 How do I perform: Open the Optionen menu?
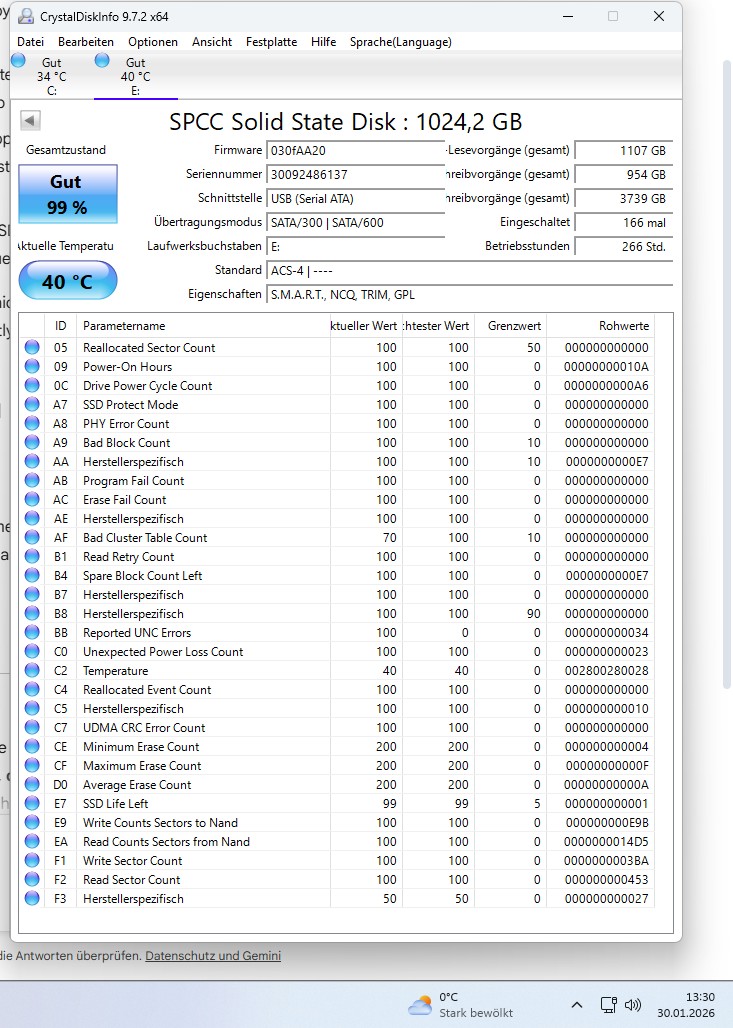(153, 42)
